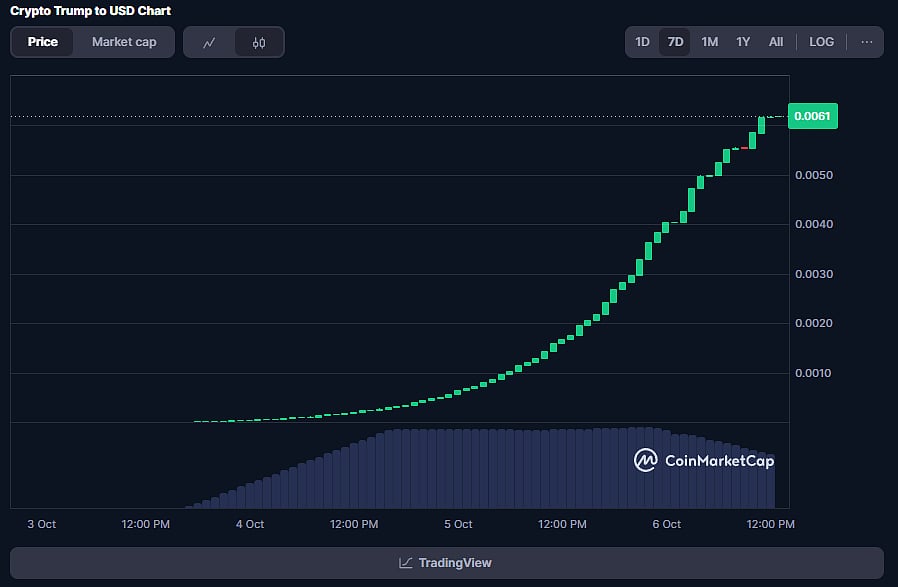898x587 pixels.
Task: Select the 1M timeframe control
Action: pos(709,42)
